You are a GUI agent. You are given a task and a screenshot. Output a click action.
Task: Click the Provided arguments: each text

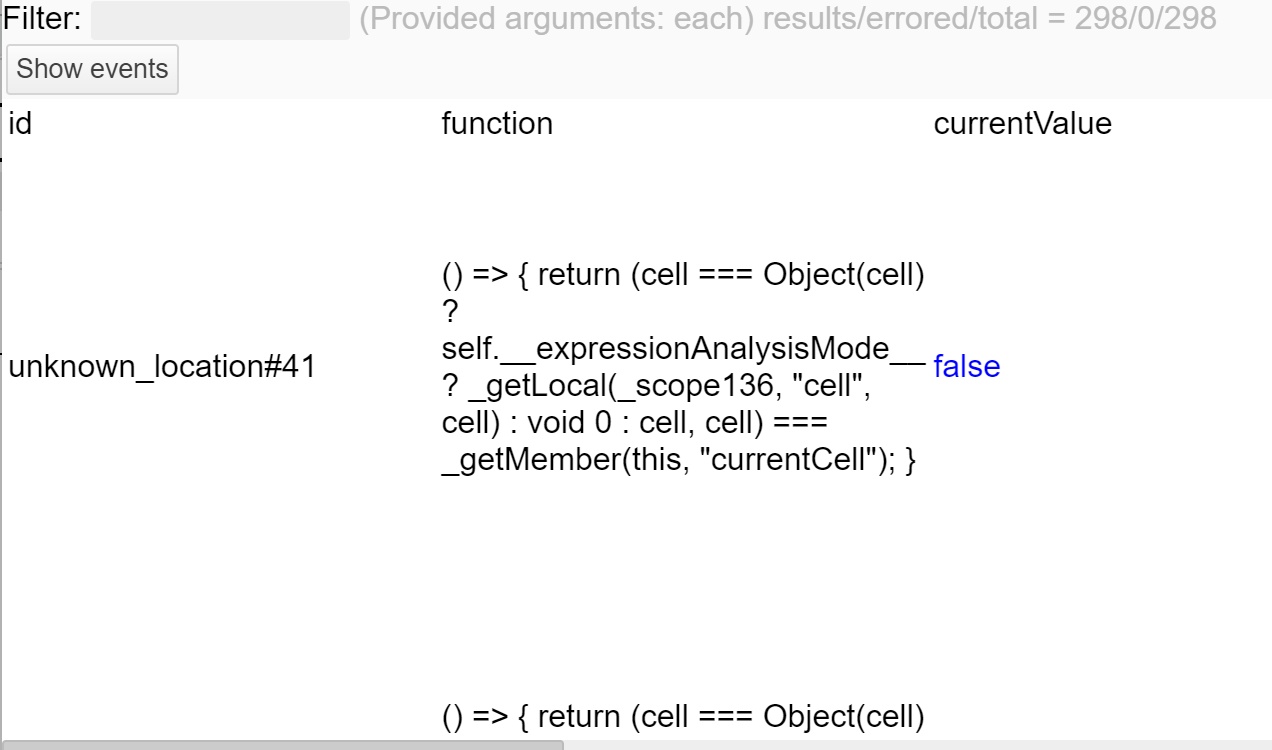tap(556, 19)
